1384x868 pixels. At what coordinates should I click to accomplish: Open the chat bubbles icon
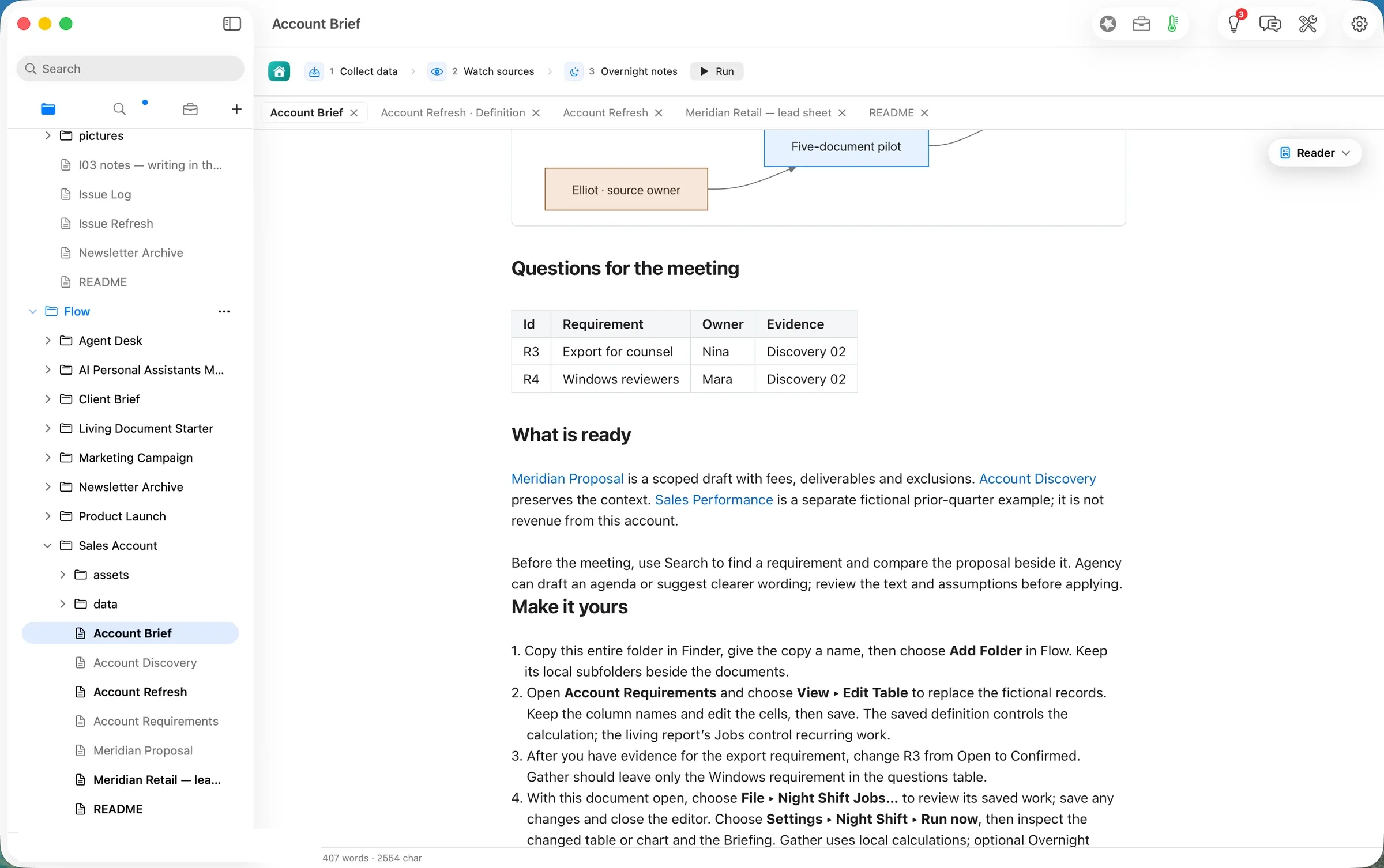click(x=1270, y=24)
